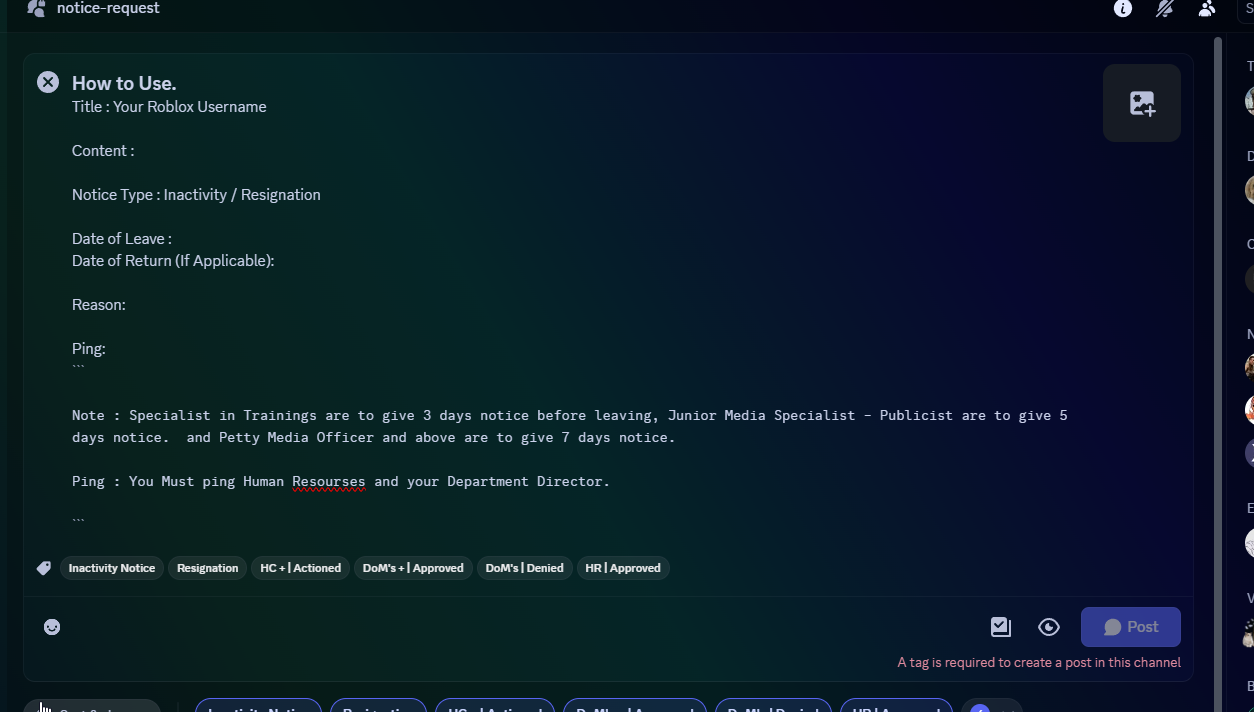
Task: Click the post title 'How to Use.'
Action: (x=124, y=83)
